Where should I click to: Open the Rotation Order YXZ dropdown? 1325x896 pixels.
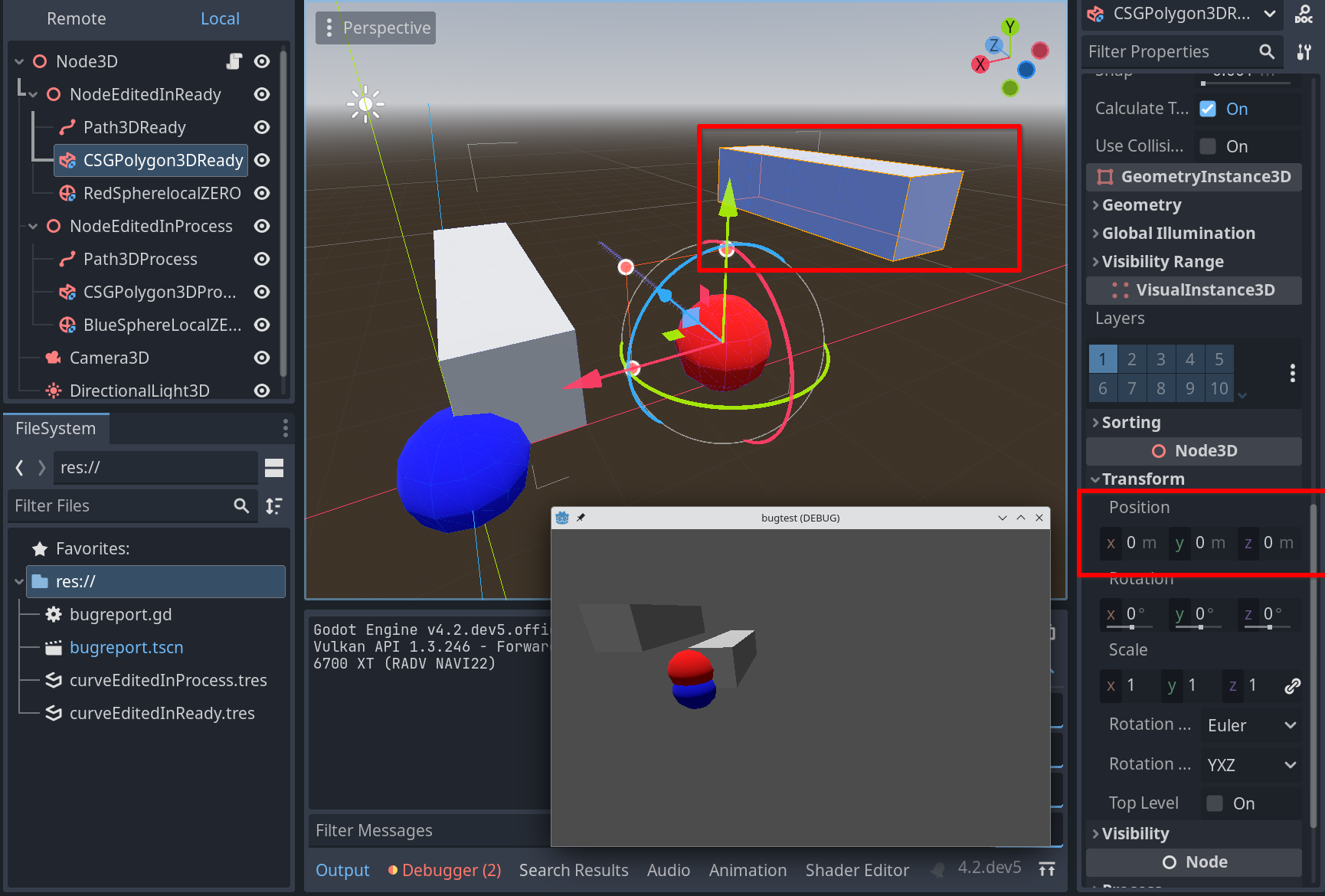(x=1251, y=765)
